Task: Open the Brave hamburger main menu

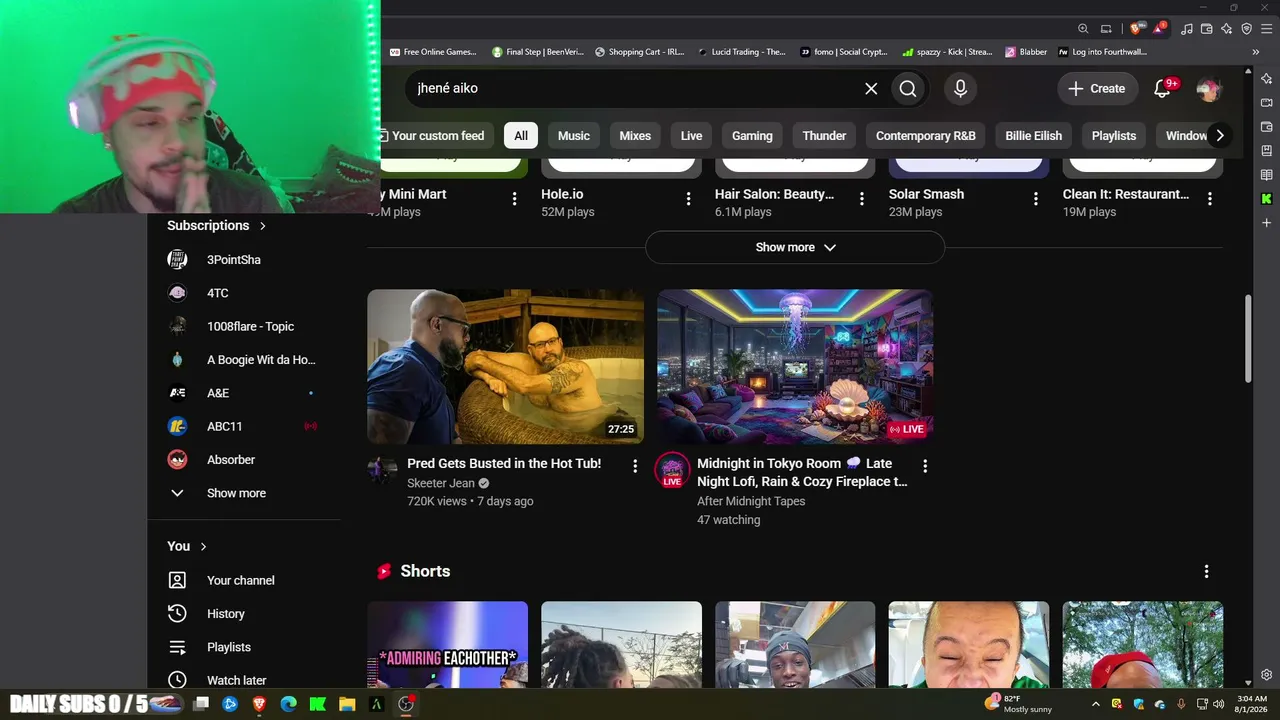Action: tap(1266, 29)
